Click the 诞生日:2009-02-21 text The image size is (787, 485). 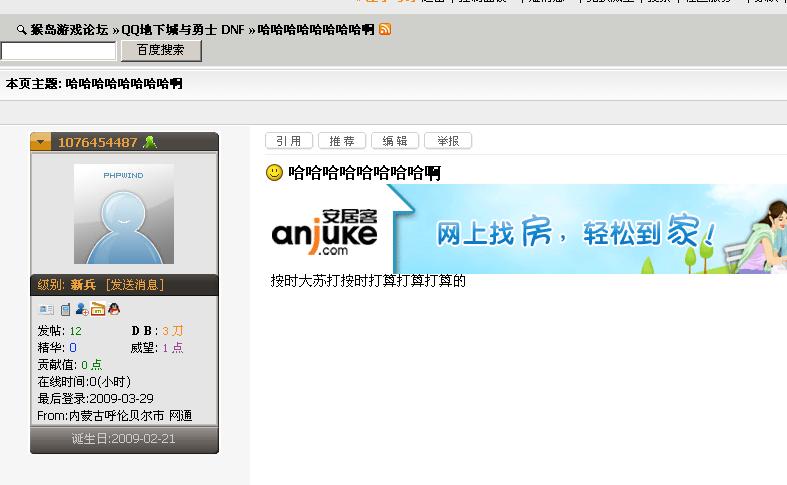pyautogui.click(x=123, y=439)
